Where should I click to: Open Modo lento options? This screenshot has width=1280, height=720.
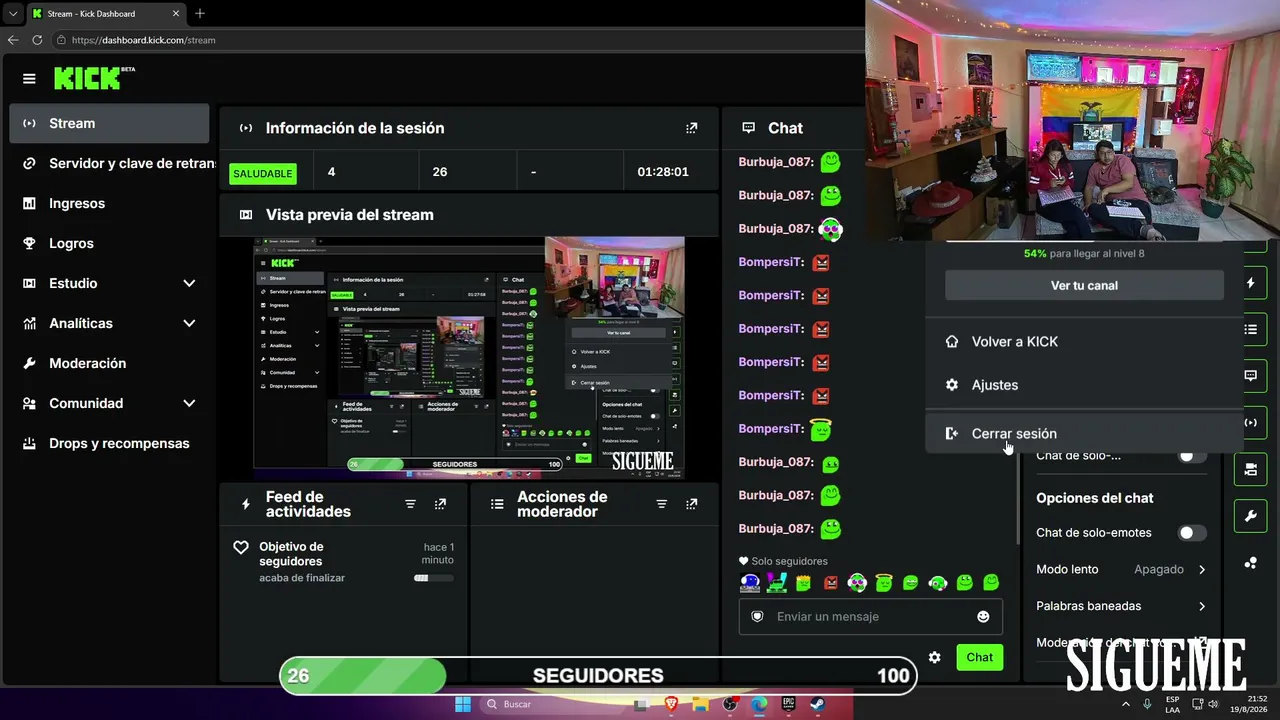1122,569
